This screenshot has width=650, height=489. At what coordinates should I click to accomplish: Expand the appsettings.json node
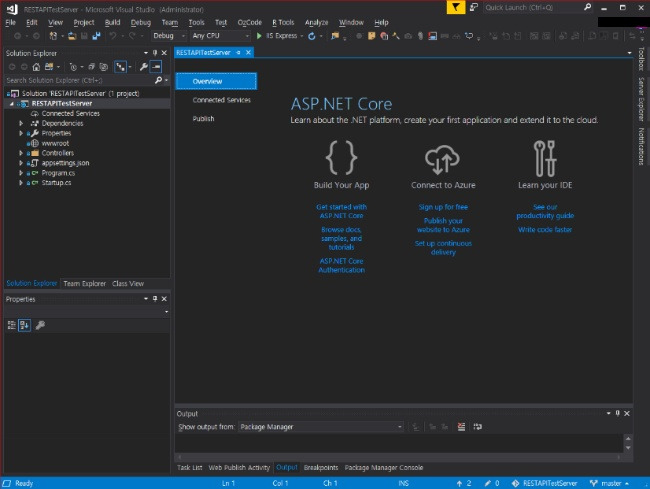click(21, 163)
